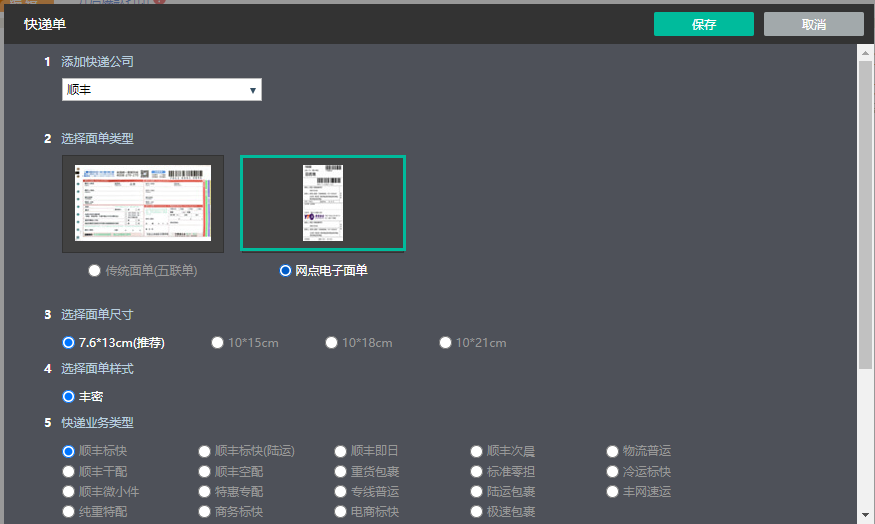
Task: Click the 取消 cancel button
Action: click(x=814, y=24)
